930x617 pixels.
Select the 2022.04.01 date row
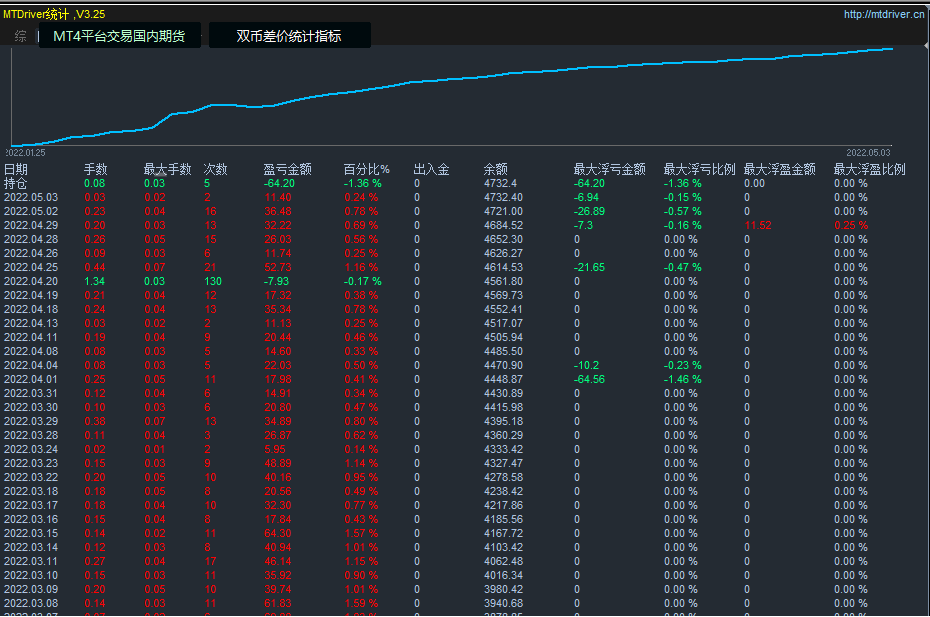[x=31, y=379]
